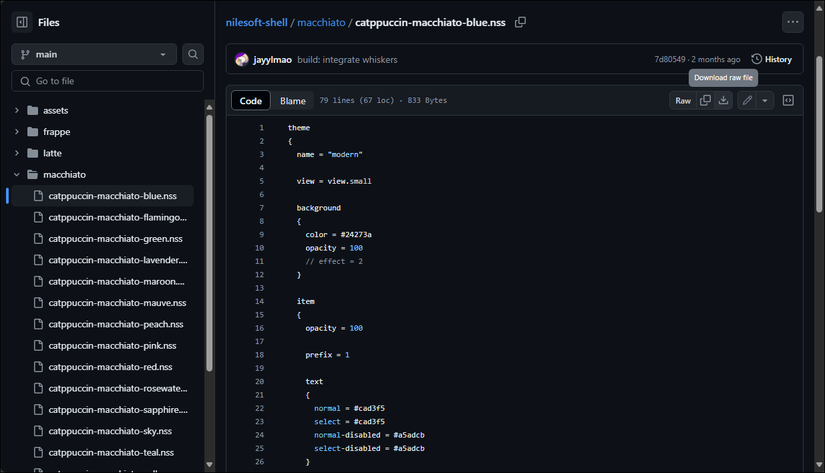Open the symbols panel icon
The image size is (825, 473).
(x=788, y=101)
